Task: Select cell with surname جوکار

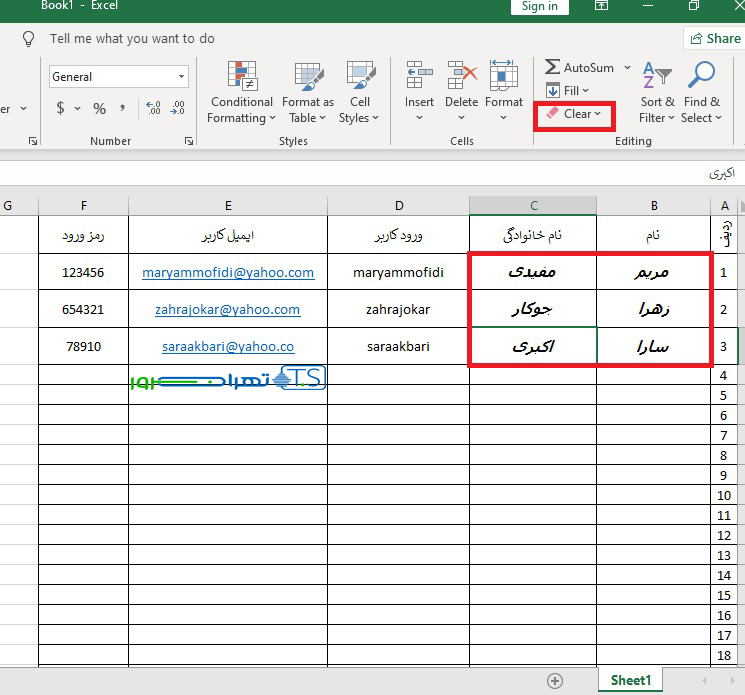Action: (x=533, y=309)
